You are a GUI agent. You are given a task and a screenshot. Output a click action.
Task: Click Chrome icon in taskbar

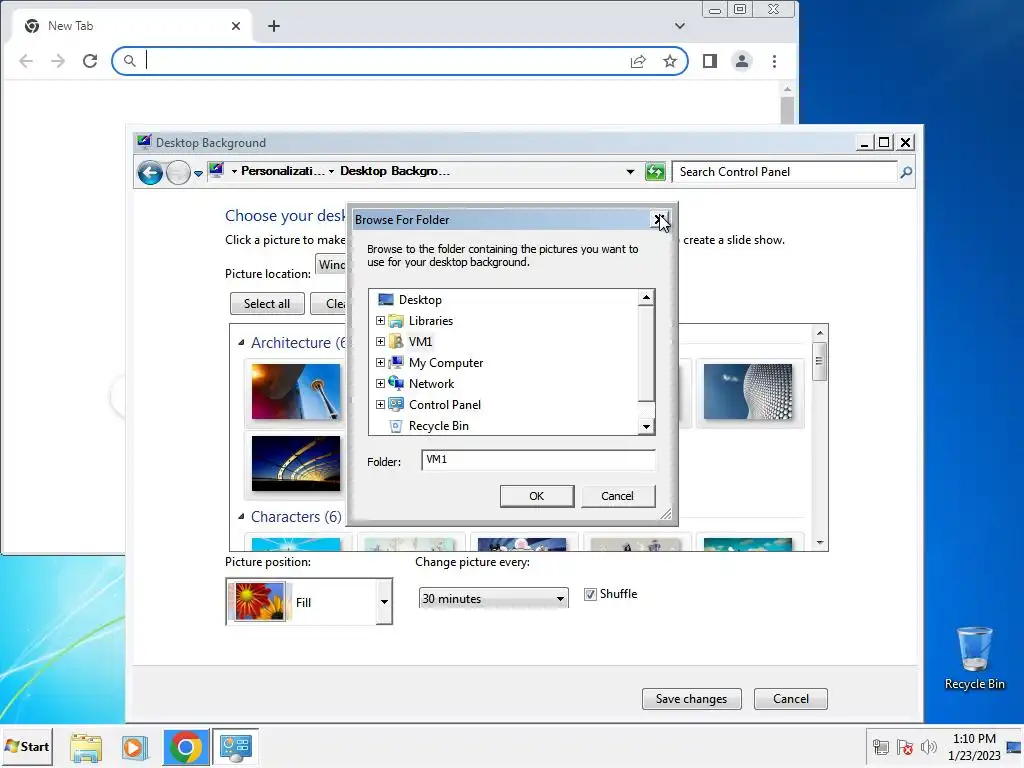pyautogui.click(x=186, y=747)
